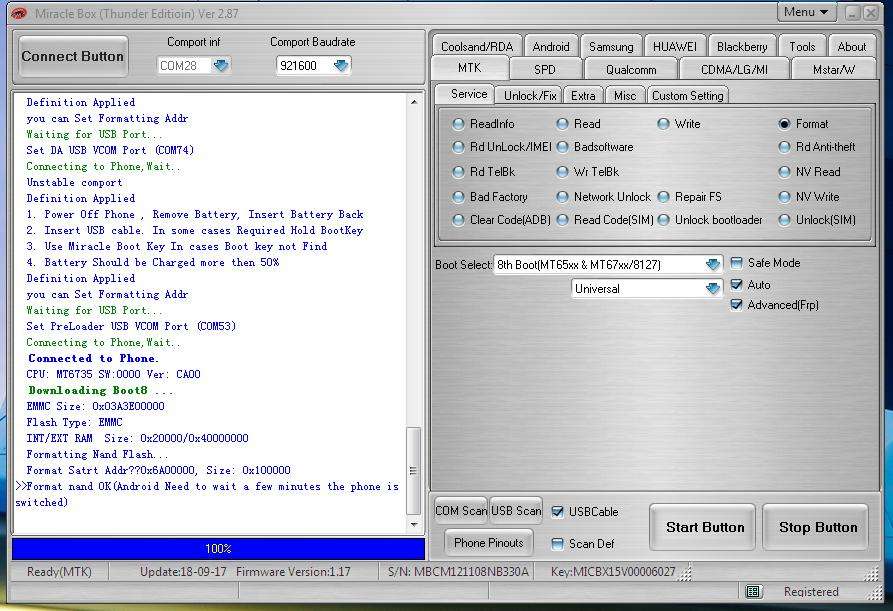Click the status bar table icon near Registered
The image size is (893, 611).
(752, 592)
